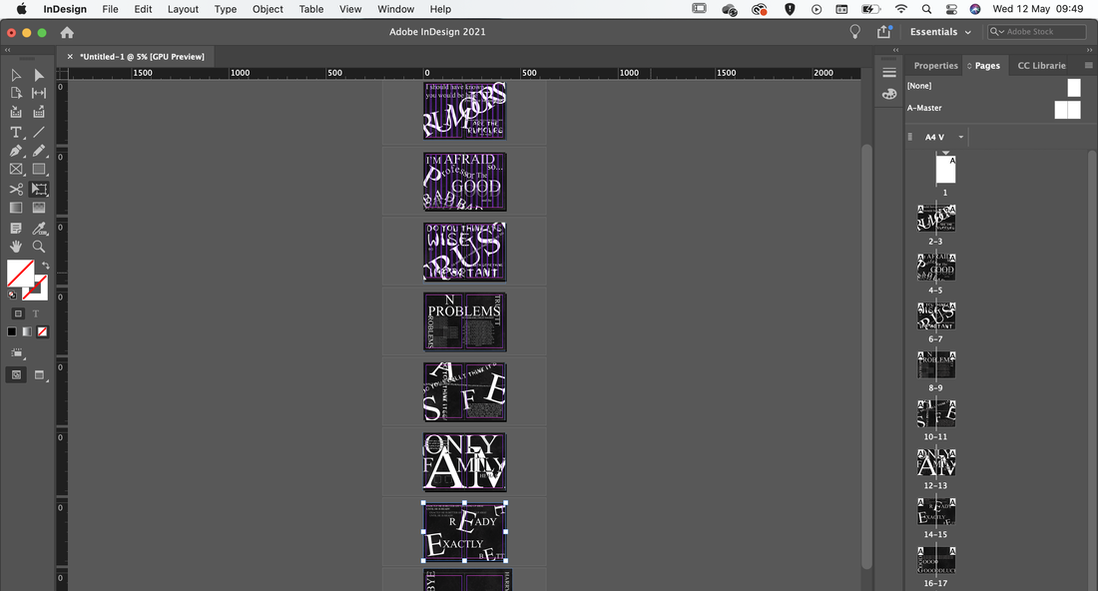The width and height of the screenshot is (1098, 591).
Task: Open view options at toolbar bottom
Action: coord(18,354)
